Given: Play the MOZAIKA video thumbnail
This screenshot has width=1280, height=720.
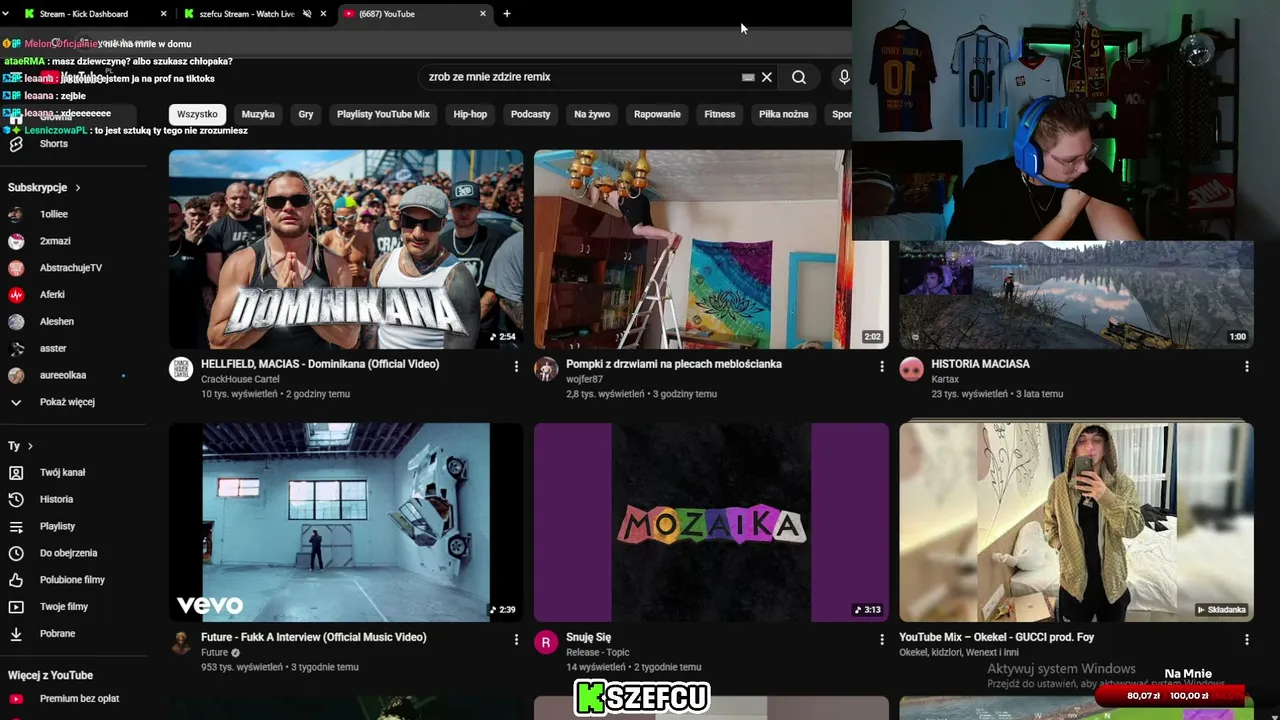Looking at the screenshot, I should pos(711,522).
